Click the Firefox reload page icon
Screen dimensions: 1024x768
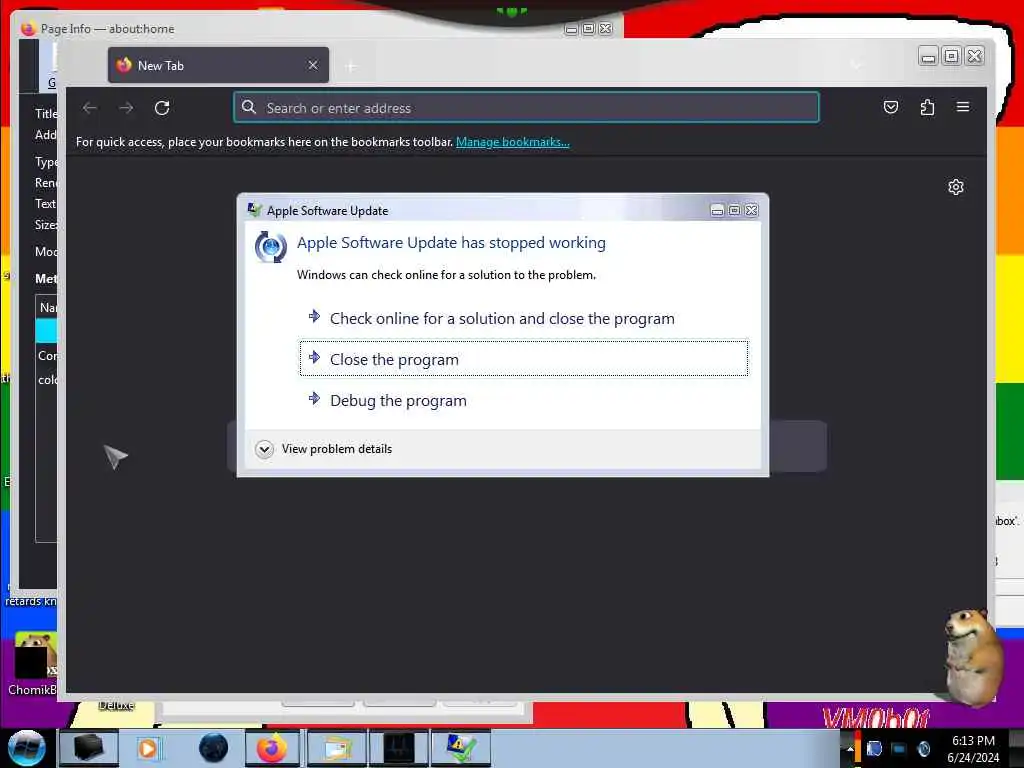tap(162, 108)
